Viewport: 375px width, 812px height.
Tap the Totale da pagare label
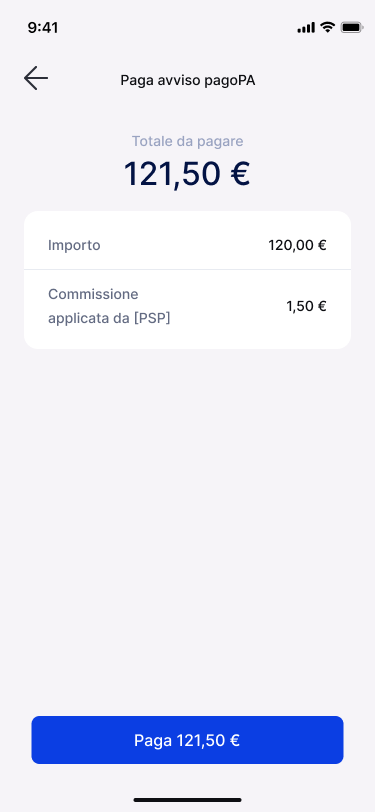[x=188, y=141]
